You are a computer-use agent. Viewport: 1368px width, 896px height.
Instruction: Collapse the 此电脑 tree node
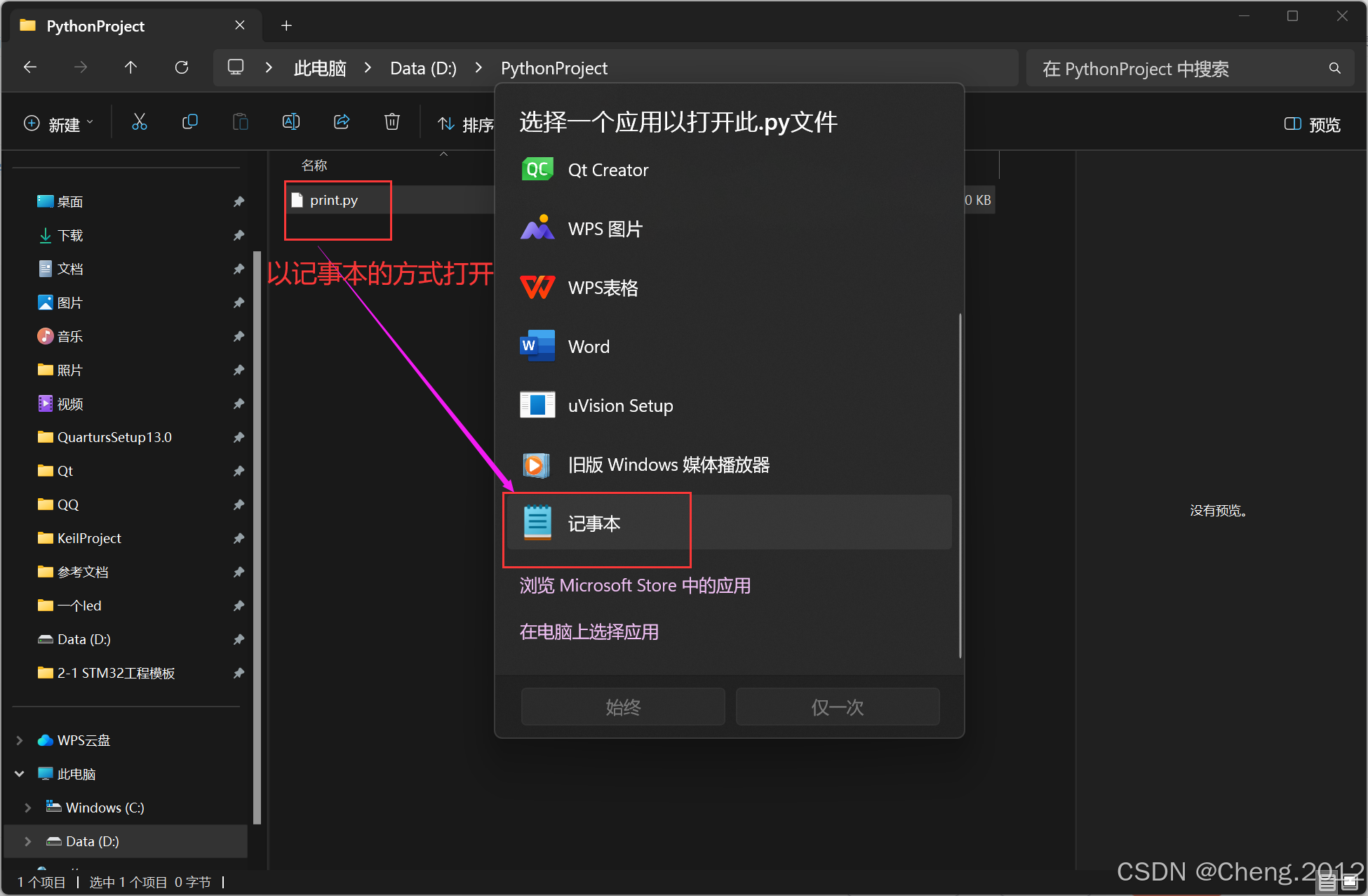point(20,774)
